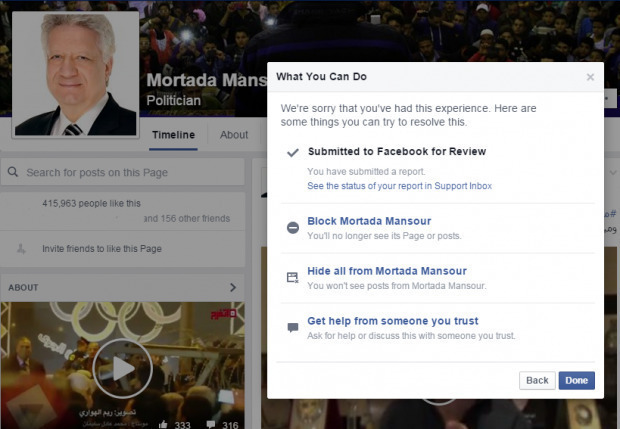Click the block circle icon
Viewport: 620px width, 429px height.
[x=293, y=228]
